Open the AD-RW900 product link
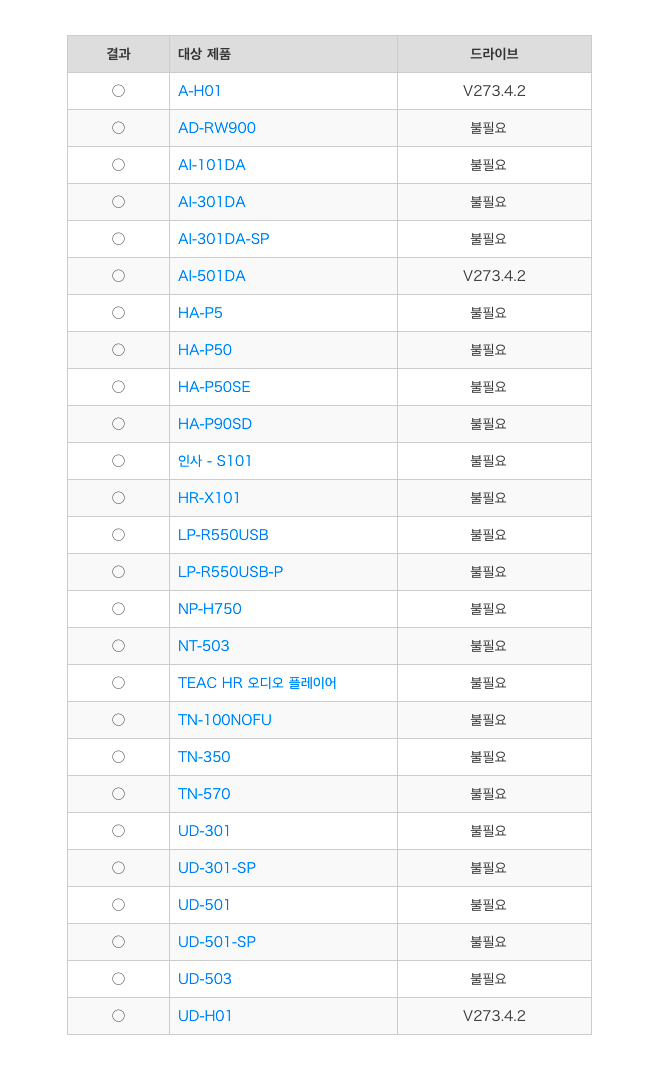Viewport: 650px width, 1069px height. click(217, 127)
